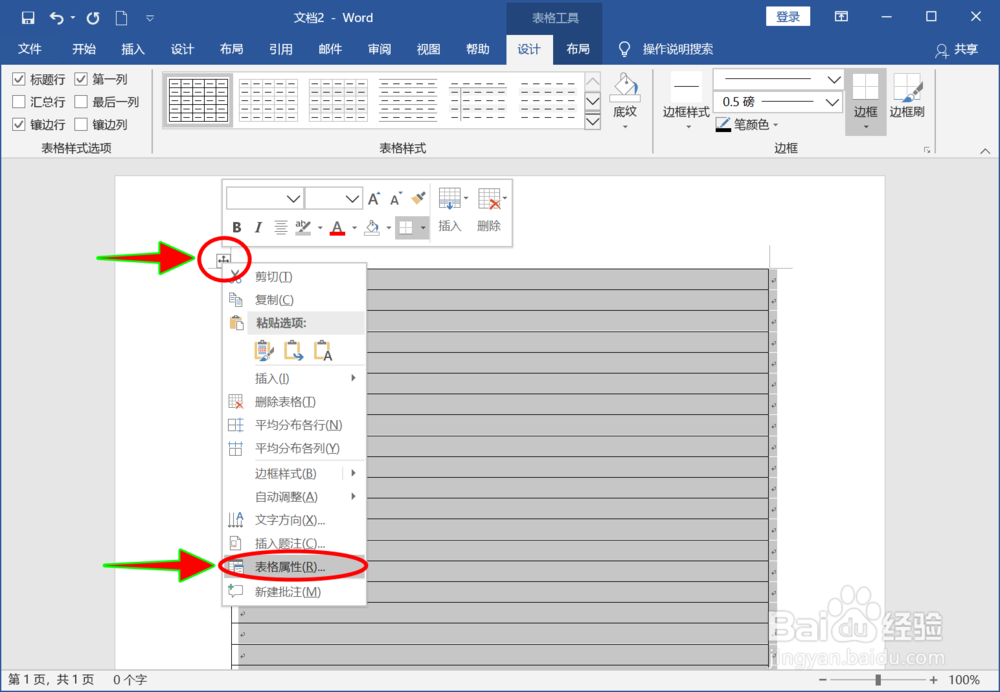Open 表格属性(R)... in the context menu
The height and width of the screenshot is (692, 1000).
tap(294, 566)
